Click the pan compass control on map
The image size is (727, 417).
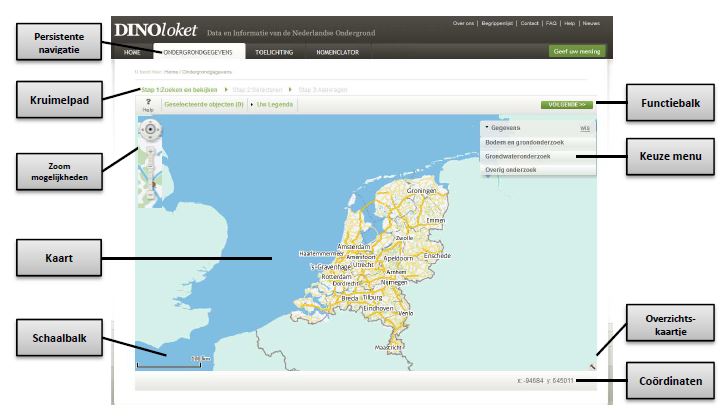[150, 129]
